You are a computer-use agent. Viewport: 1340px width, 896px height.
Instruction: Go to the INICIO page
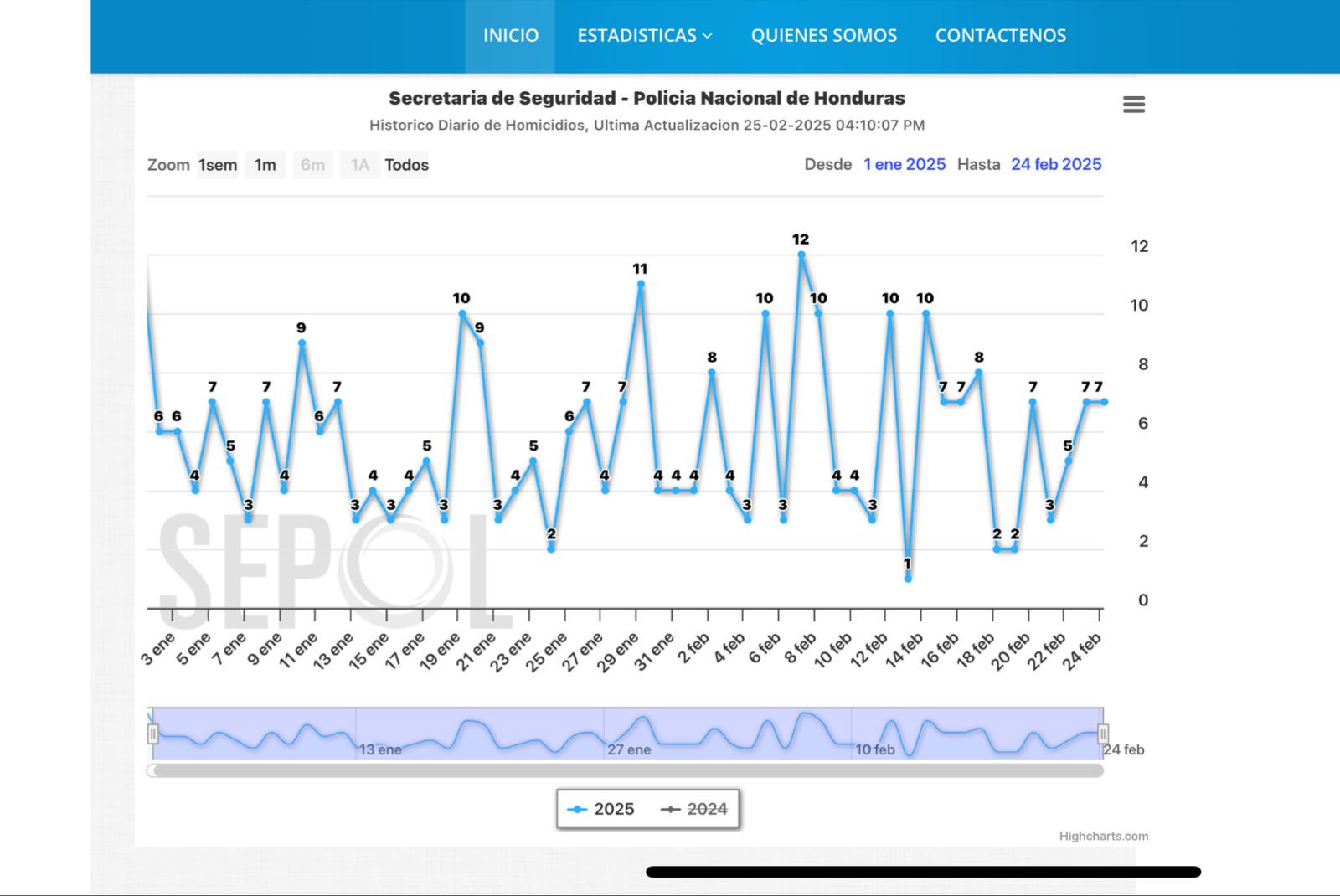510,35
